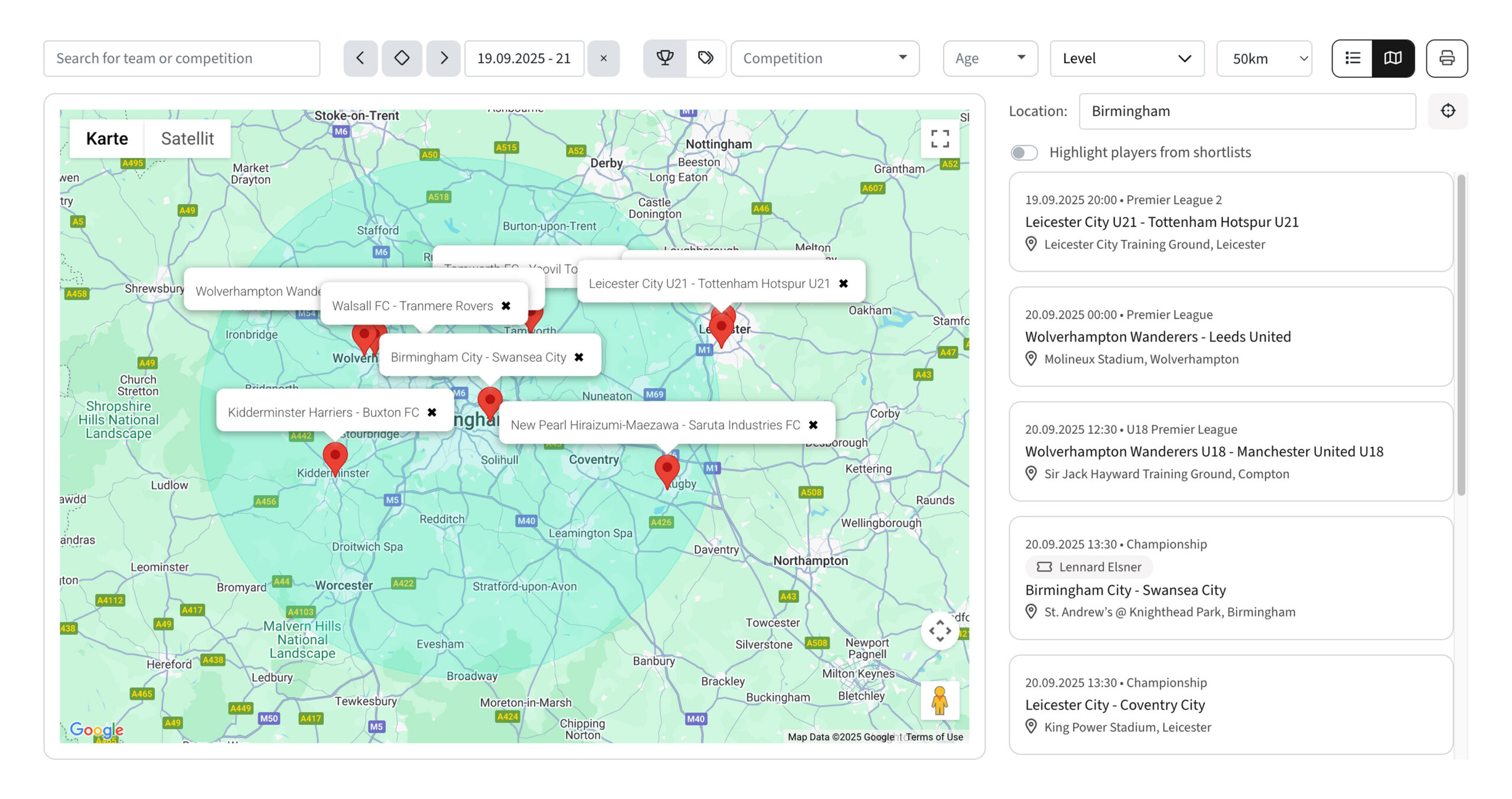Open Google Maps Terms of Use link

(934, 736)
